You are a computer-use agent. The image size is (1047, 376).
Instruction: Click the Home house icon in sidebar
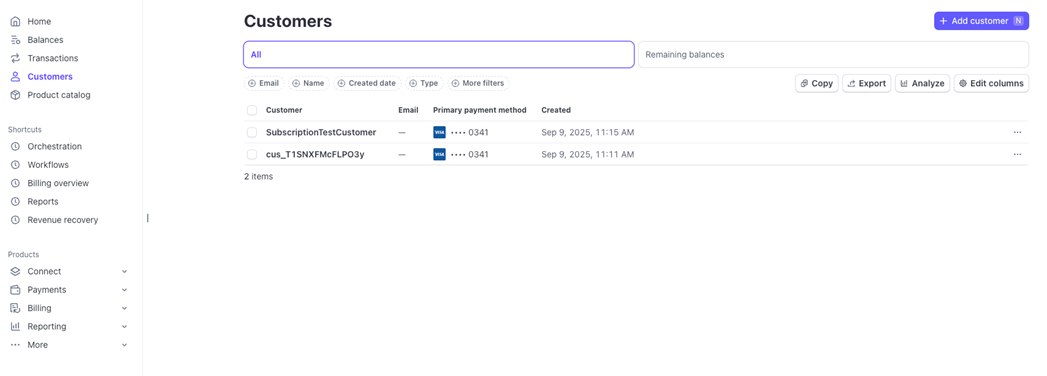[x=15, y=21]
